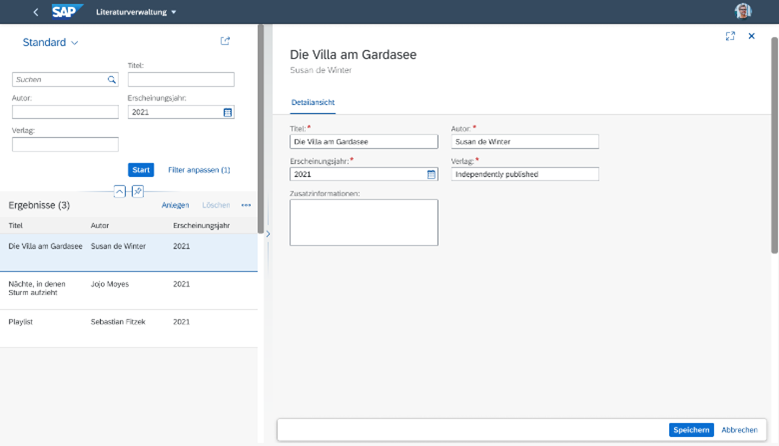Click the search magnifier icon
Image resolution: width=779 pixels, height=446 pixels.
click(112, 79)
